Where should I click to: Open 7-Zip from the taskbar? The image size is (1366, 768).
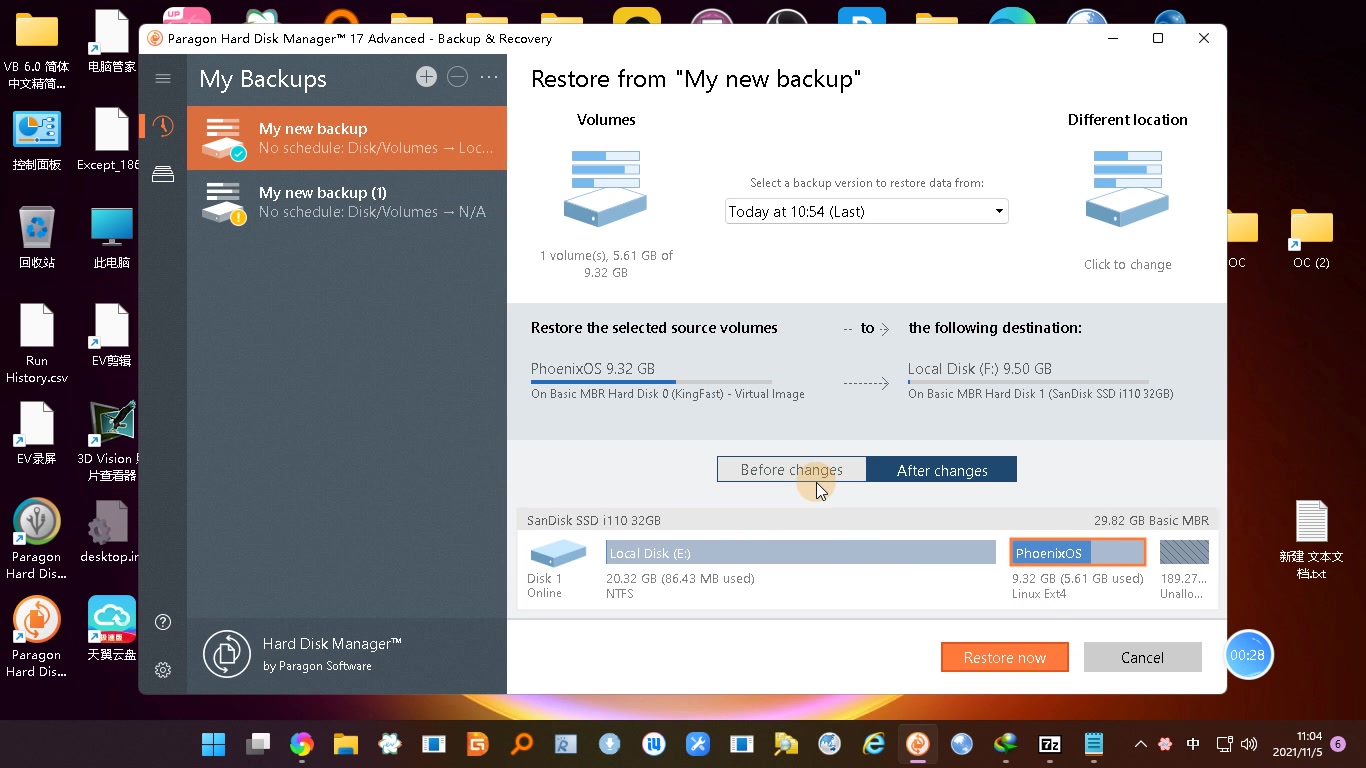tap(1050, 744)
